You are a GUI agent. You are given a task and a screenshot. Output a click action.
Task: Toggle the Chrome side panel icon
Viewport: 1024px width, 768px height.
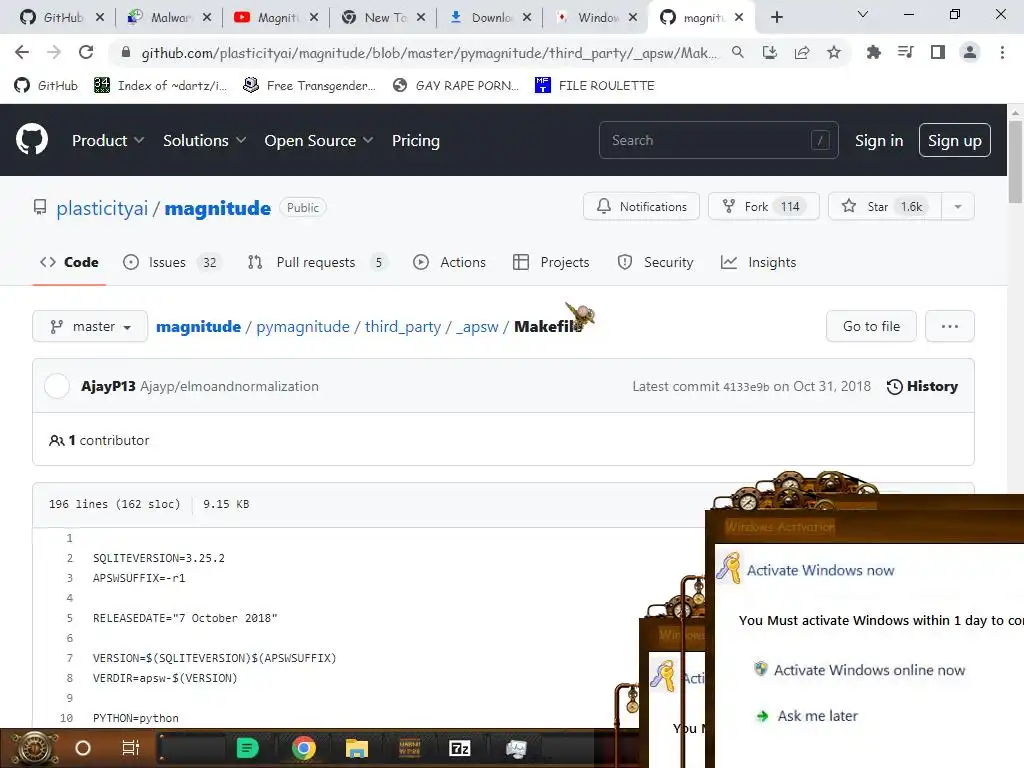point(938,52)
